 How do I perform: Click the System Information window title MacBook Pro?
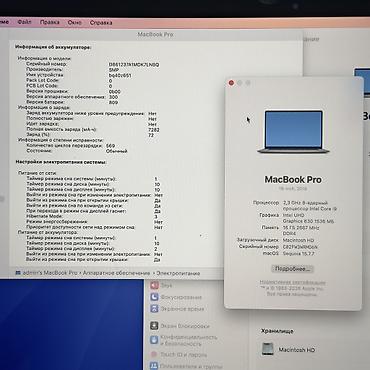155,34
